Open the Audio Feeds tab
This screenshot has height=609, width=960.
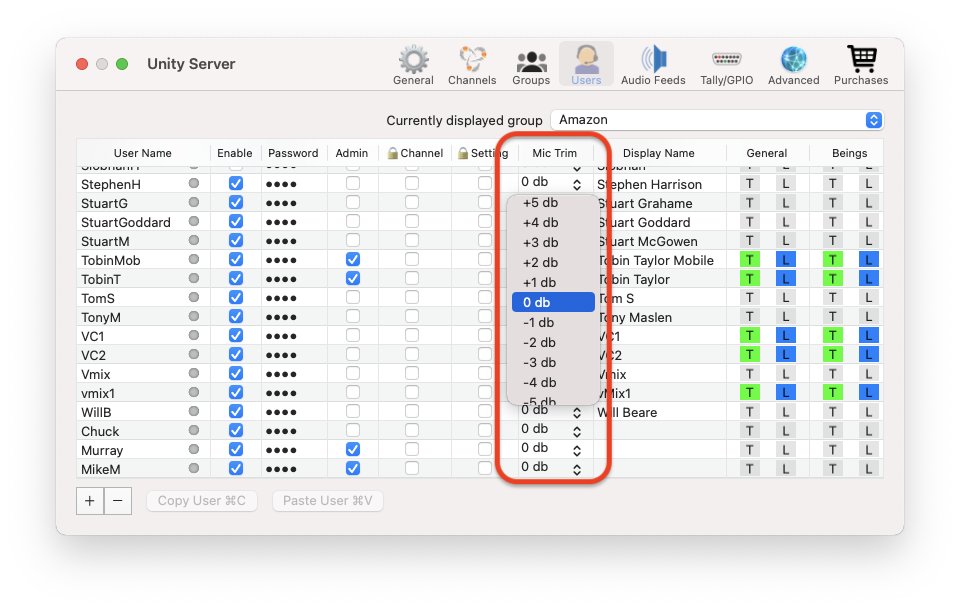pyautogui.click(x=653, y=65)
